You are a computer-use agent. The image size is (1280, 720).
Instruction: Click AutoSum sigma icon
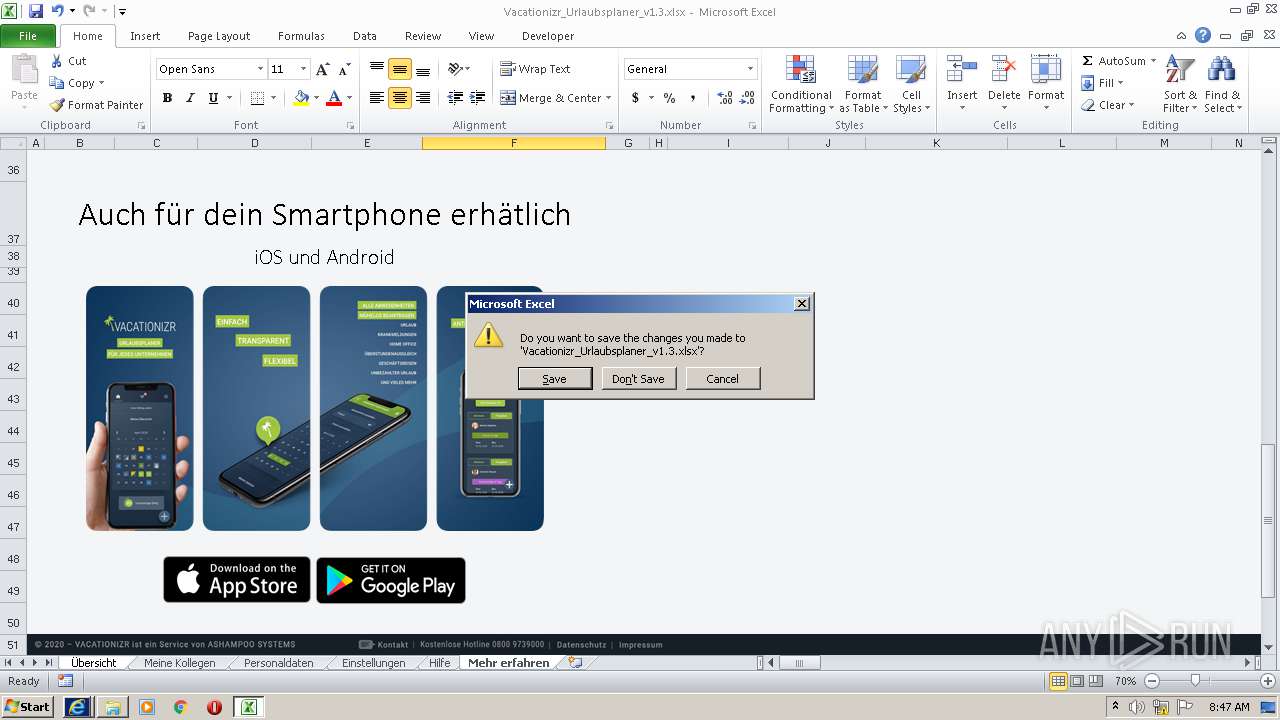click(x=1088, y=61)
